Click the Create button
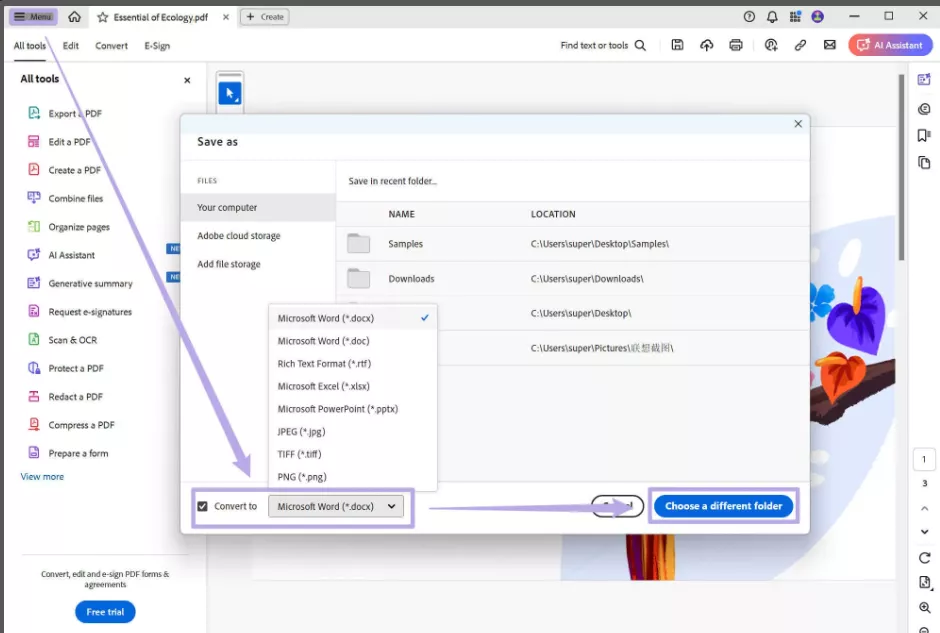The image size is (940, 633). [x=264, y=17]
